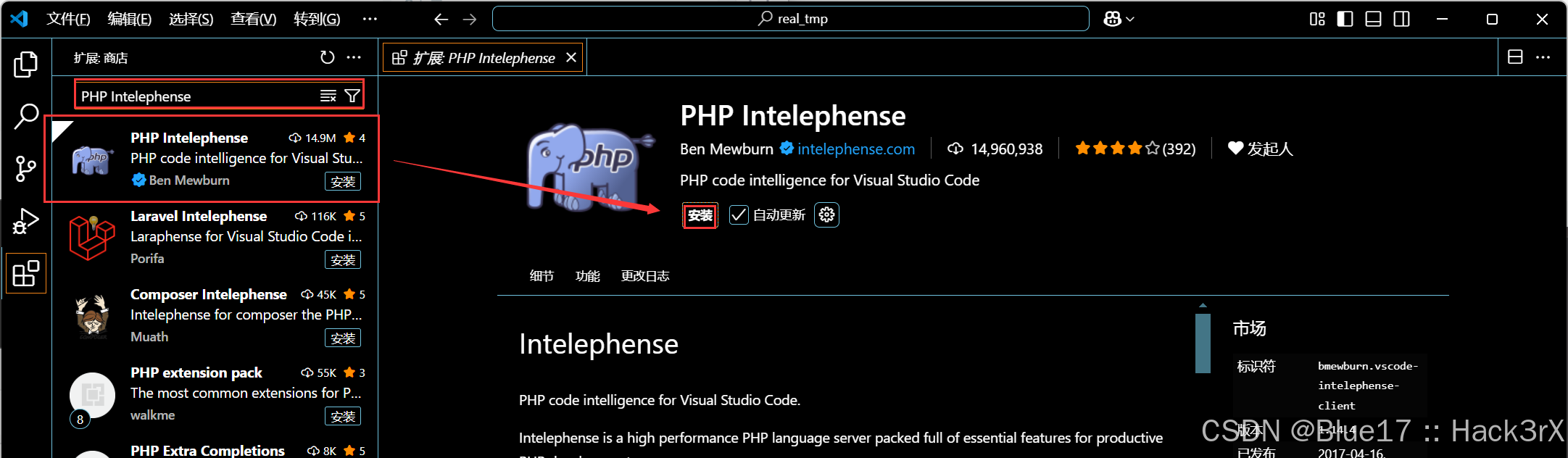Toggle the auto update checkbox
Viewport: 1568px width, 458px height.
[739, 215]
